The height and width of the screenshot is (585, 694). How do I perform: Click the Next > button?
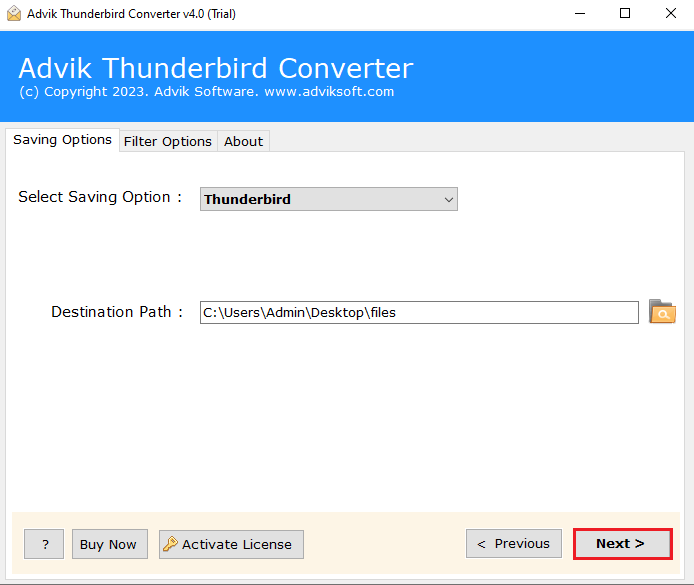tap(623, 544)
